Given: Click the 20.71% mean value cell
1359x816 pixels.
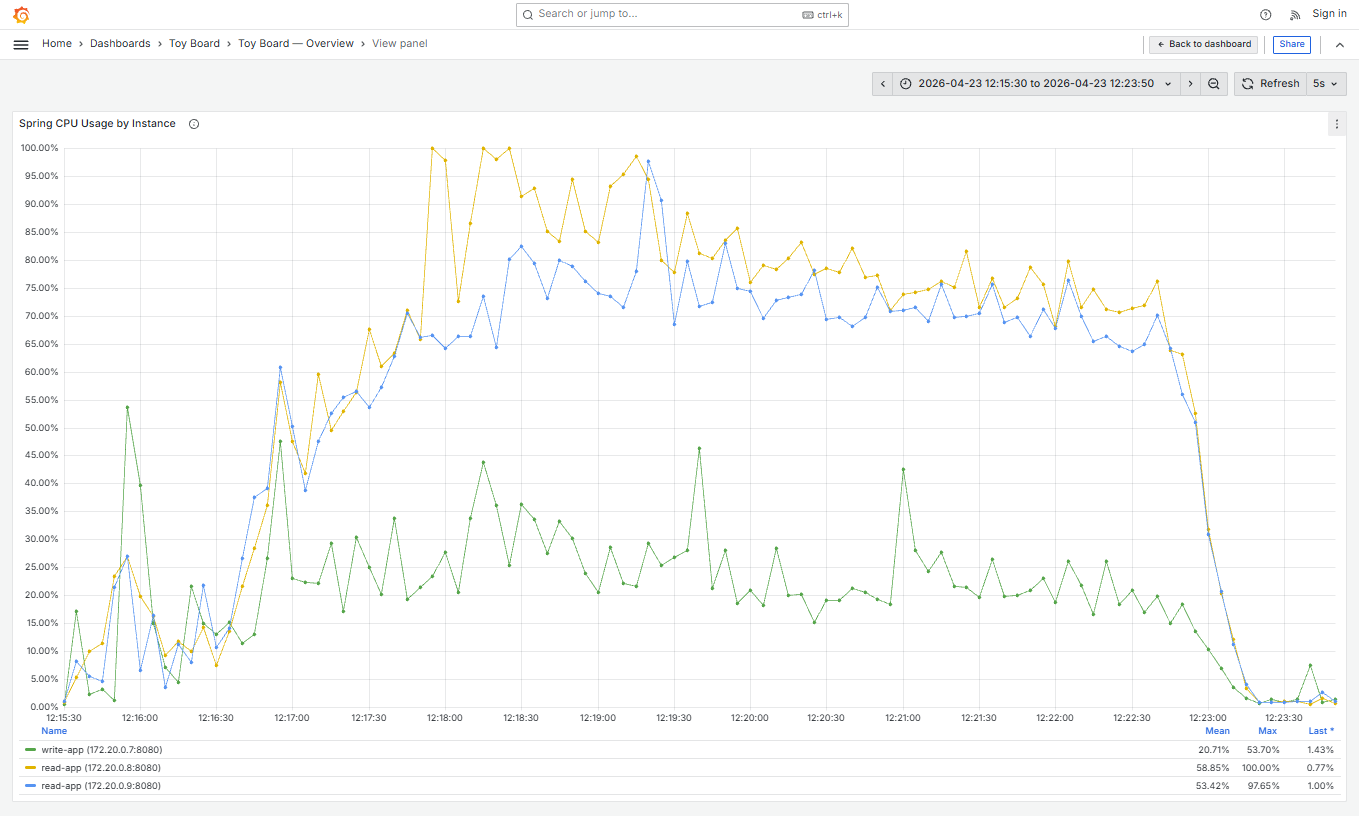Looking at the screenshot, I should (1214, 749).
